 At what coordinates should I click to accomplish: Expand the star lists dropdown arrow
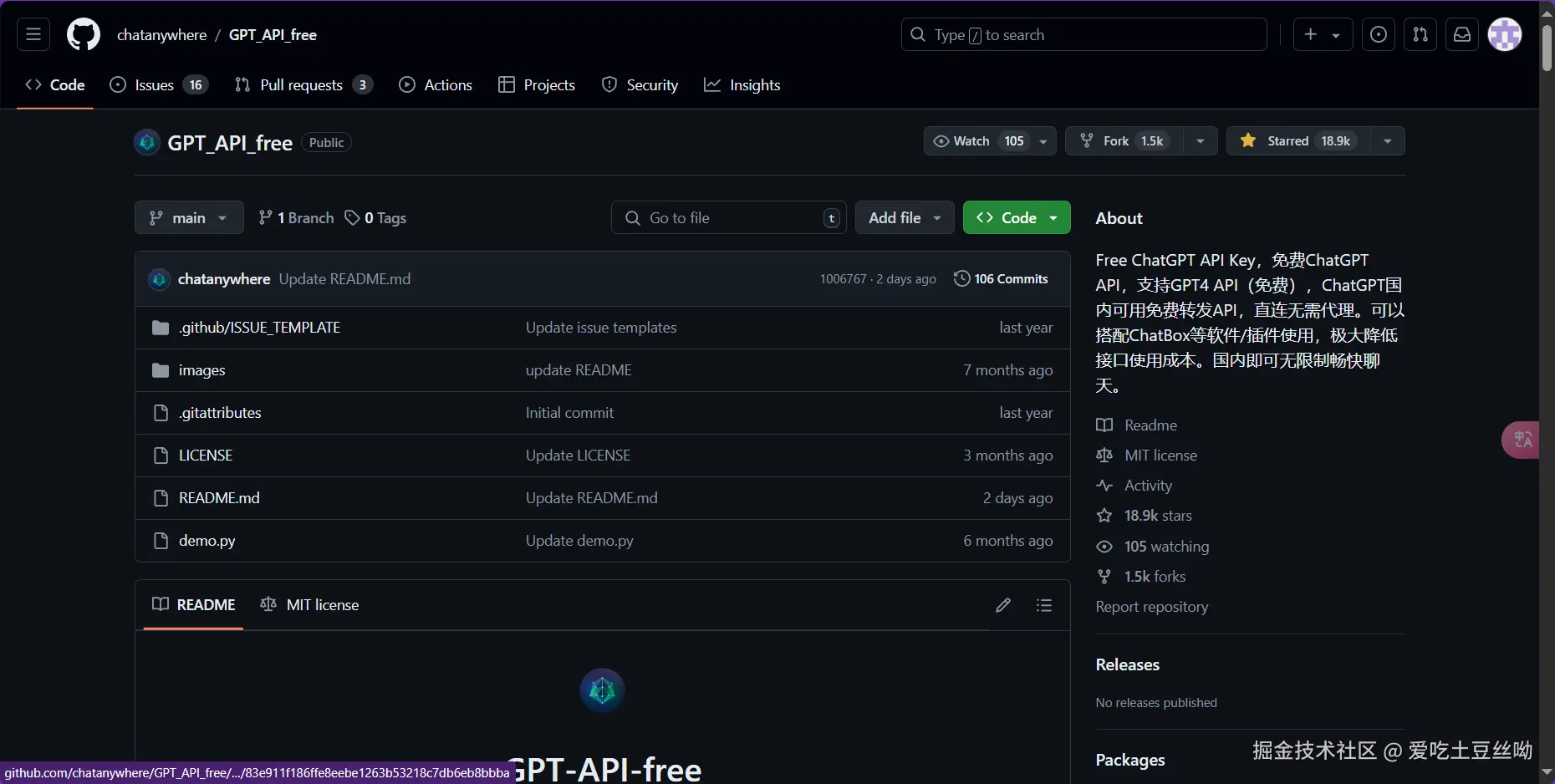(1388, 141)
